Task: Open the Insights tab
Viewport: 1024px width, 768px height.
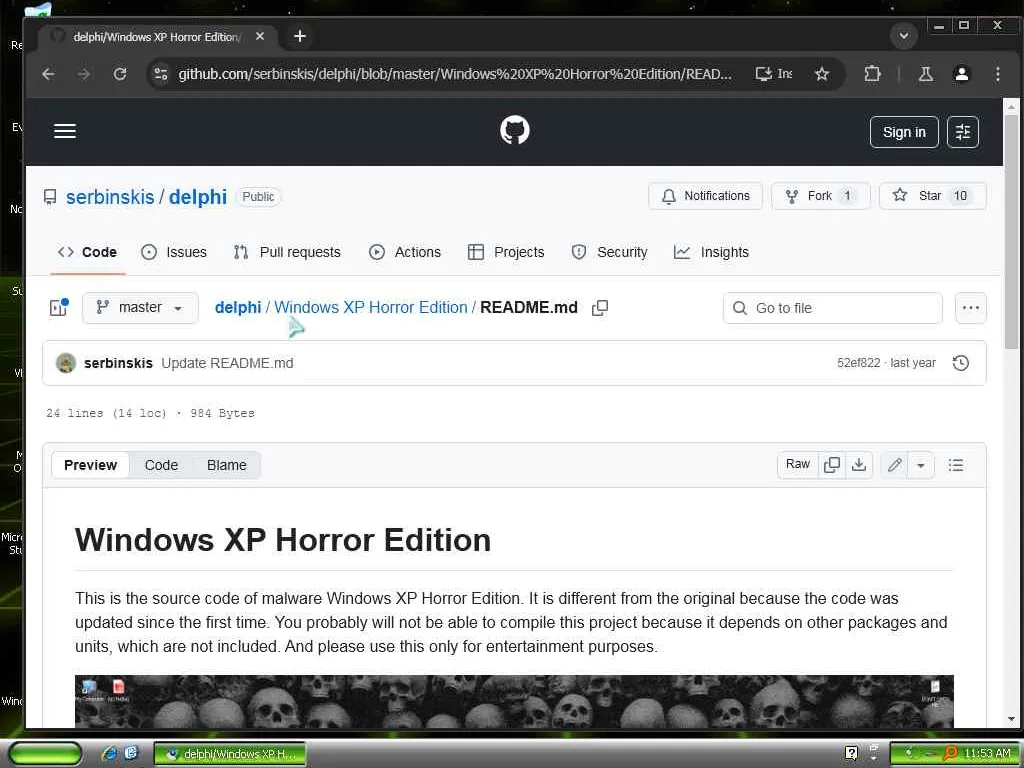Action: [x=711, y=252]
